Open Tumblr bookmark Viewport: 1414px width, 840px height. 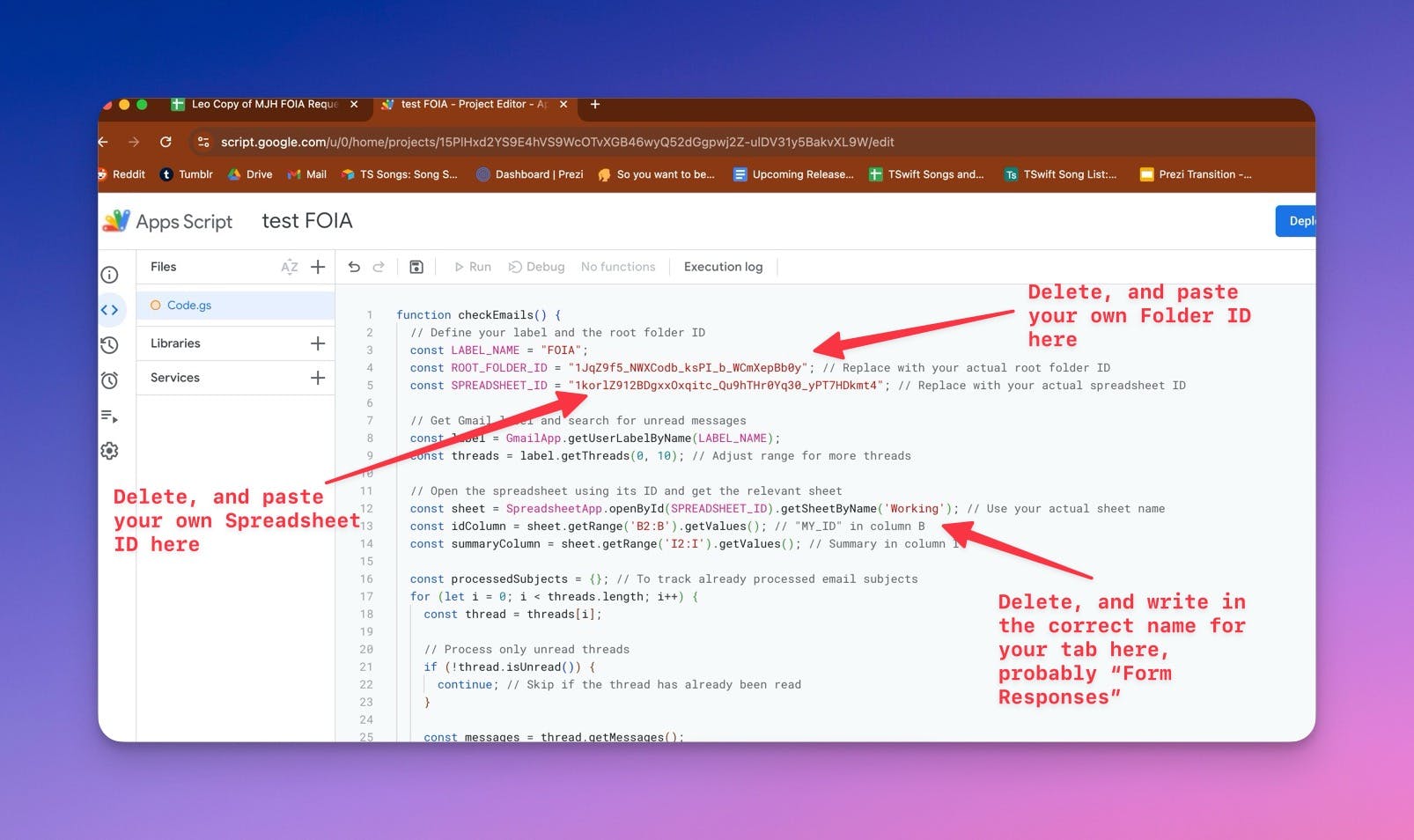(187, 174)
